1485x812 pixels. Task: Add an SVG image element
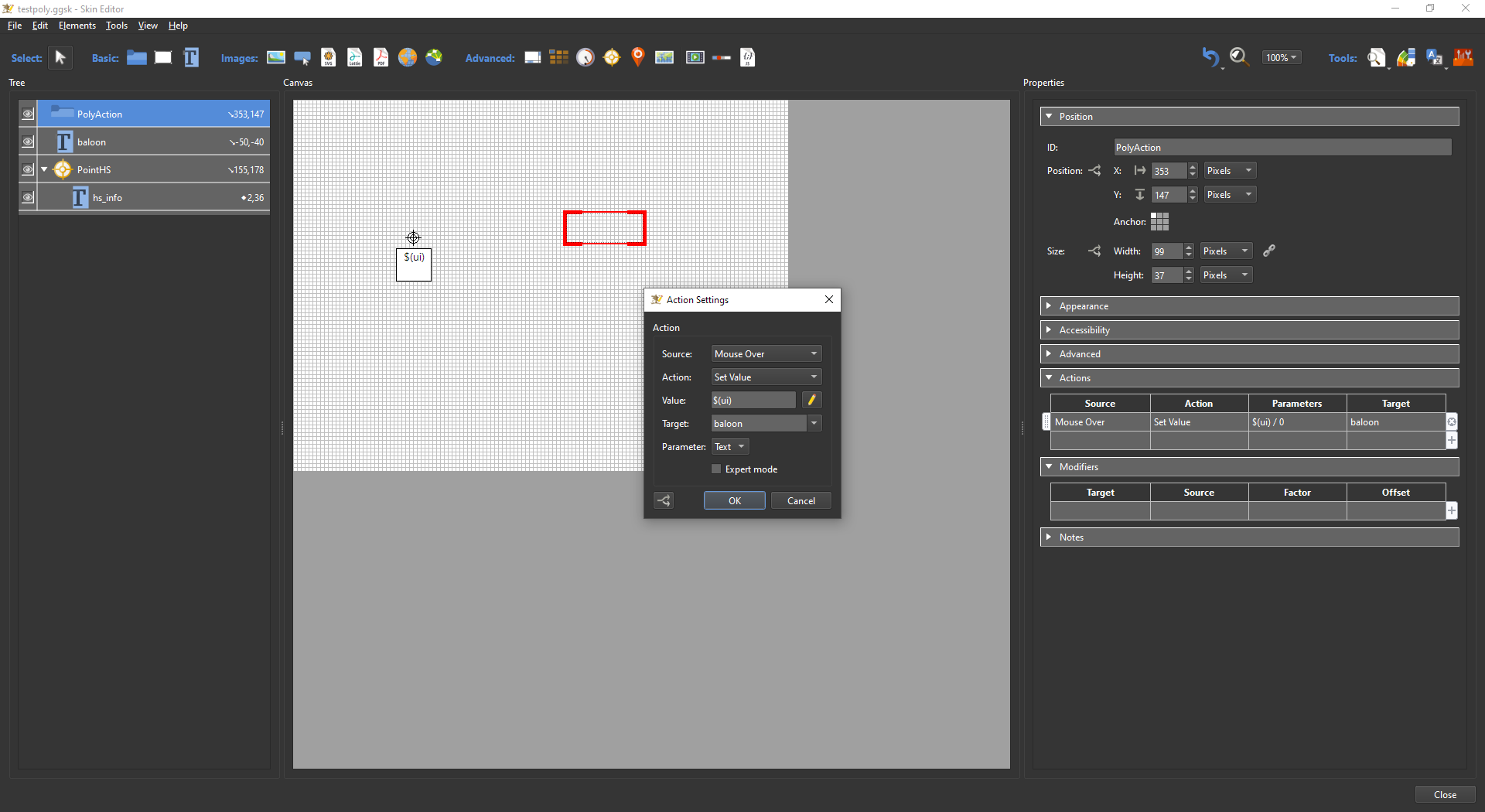(x=329, y=57)
